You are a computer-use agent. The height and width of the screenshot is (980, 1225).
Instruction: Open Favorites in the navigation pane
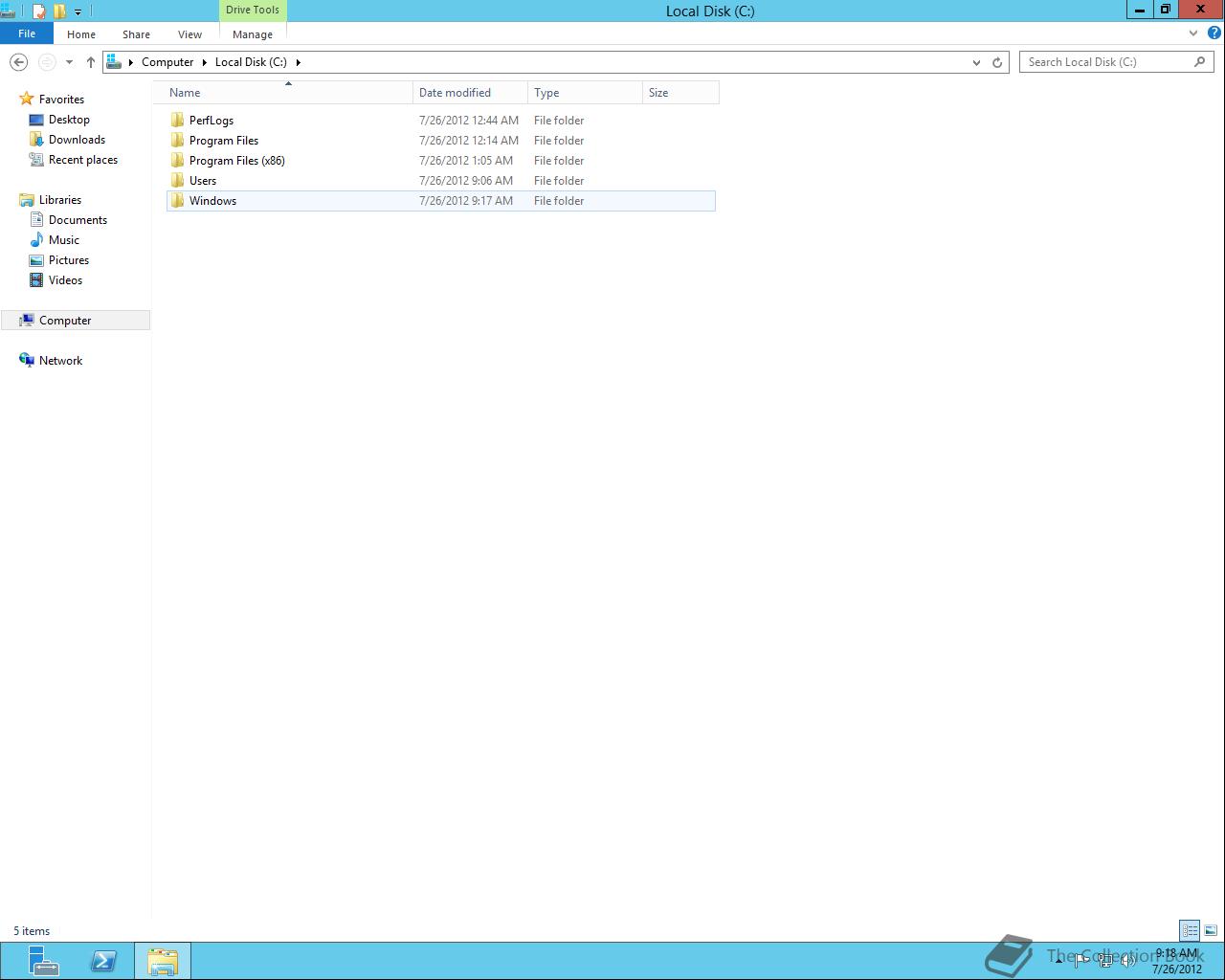[x=61, y=100]
